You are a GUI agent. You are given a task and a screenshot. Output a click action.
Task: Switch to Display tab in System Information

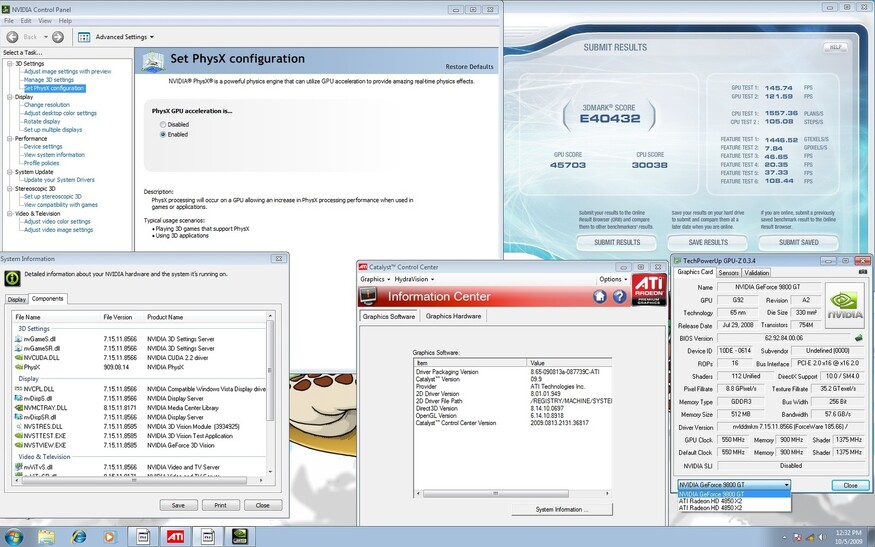click(x=16, y=300)
